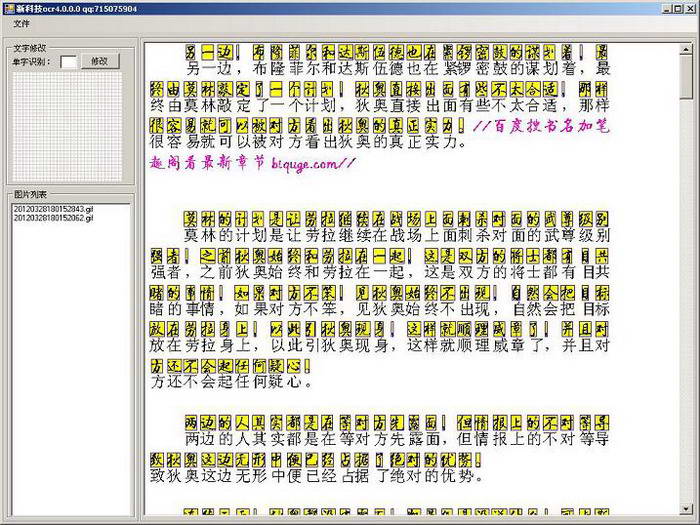Select 20120328180152843.gif in the image list

pyautogui.click(x=53, y=209)
